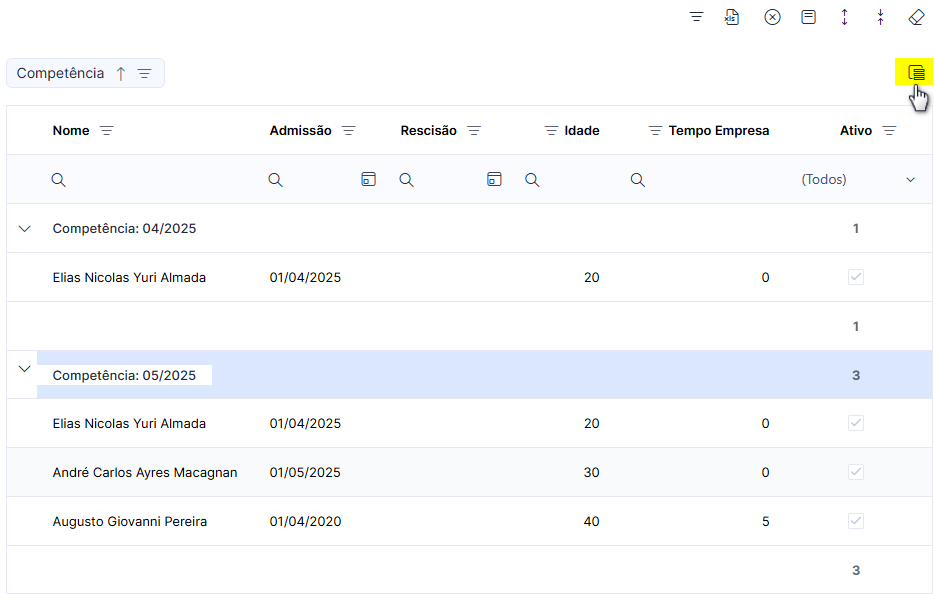Open Ativo column header filter

(889, 131)
